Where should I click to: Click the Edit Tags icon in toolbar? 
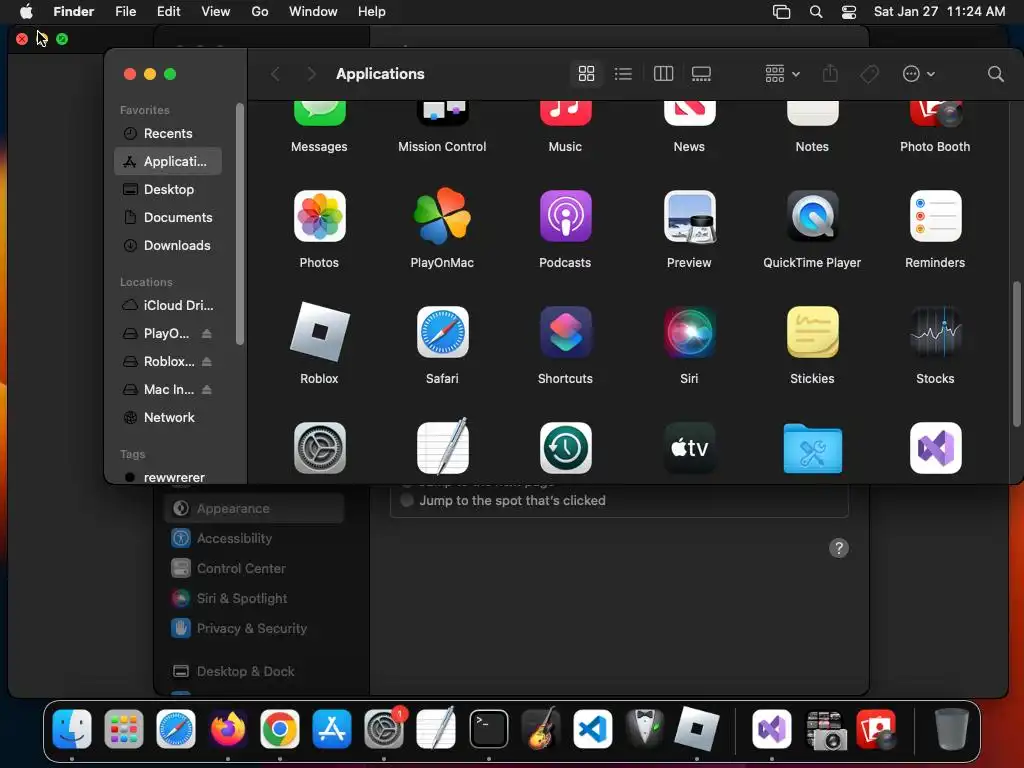[869, 74]
